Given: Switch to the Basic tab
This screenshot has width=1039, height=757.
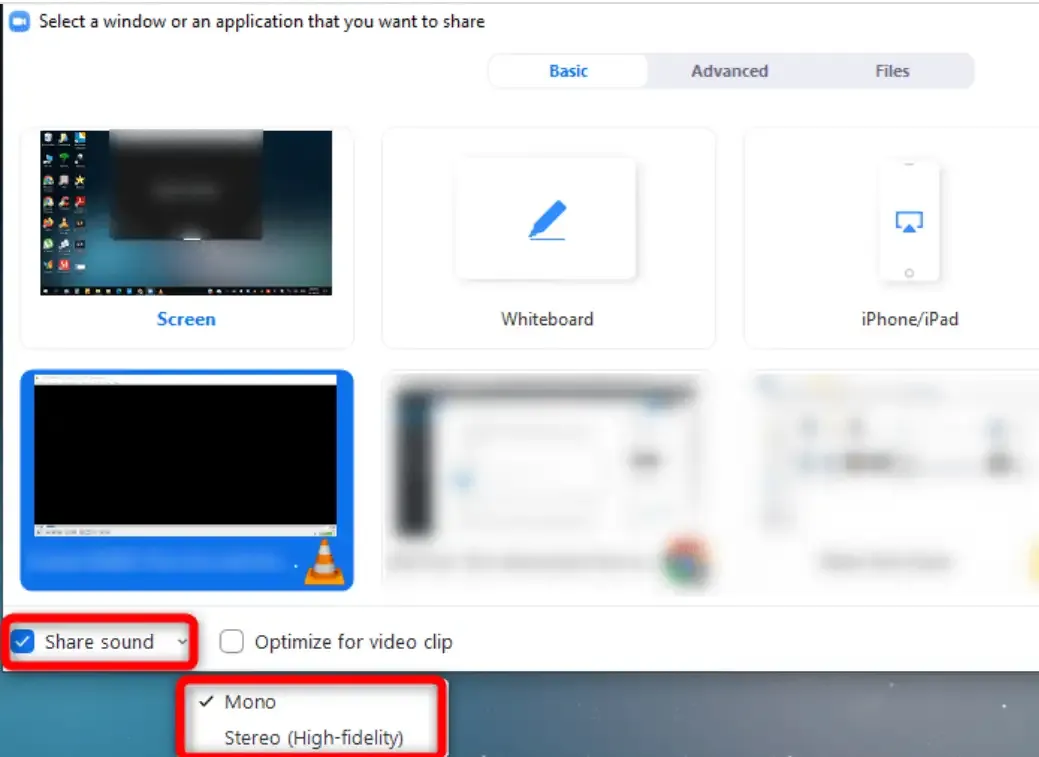Looking at the screenshot, I should [x=568, y=71].
